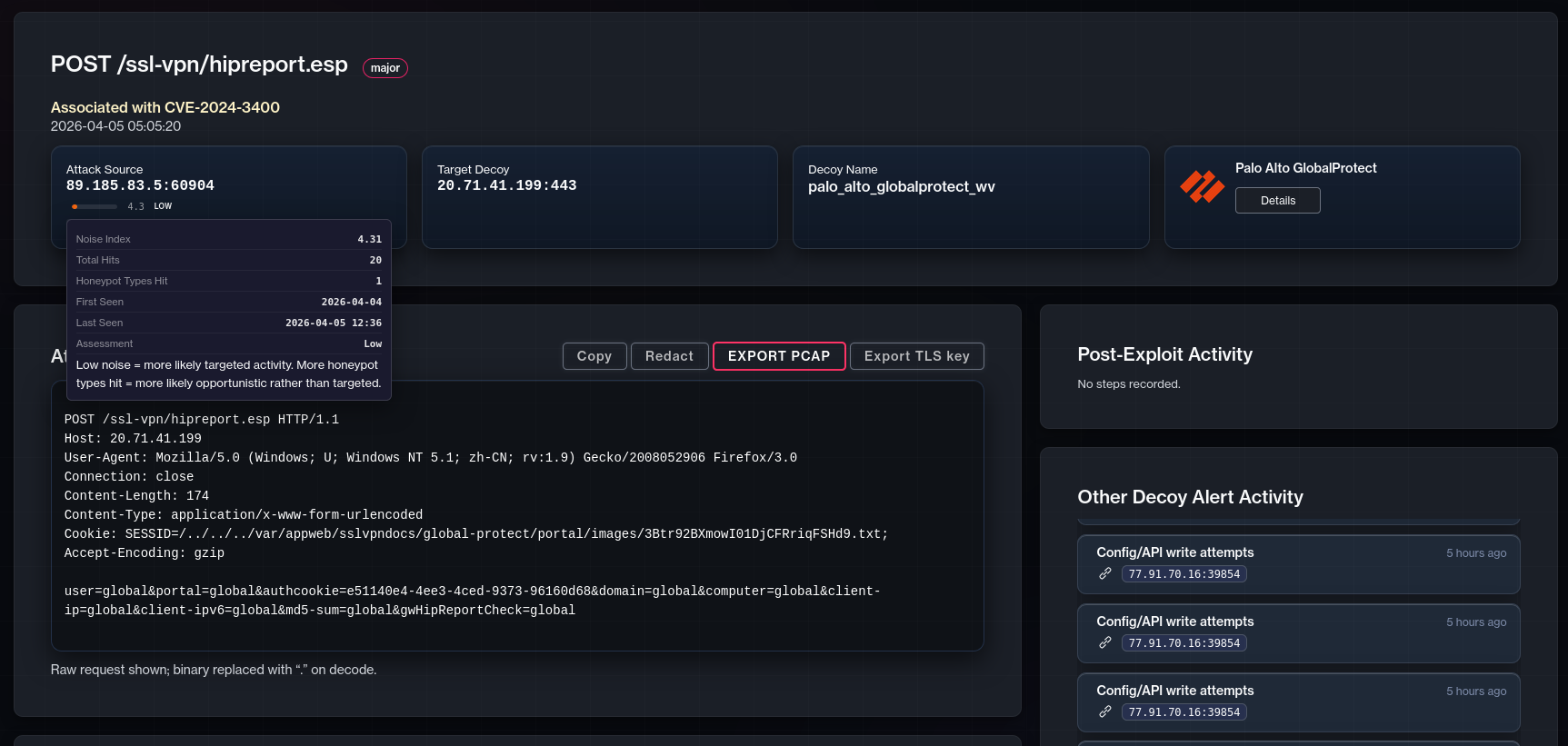Open the second Config/API write attempts title
This screenshot has height=746, width=1568.
coord(1174,622)
